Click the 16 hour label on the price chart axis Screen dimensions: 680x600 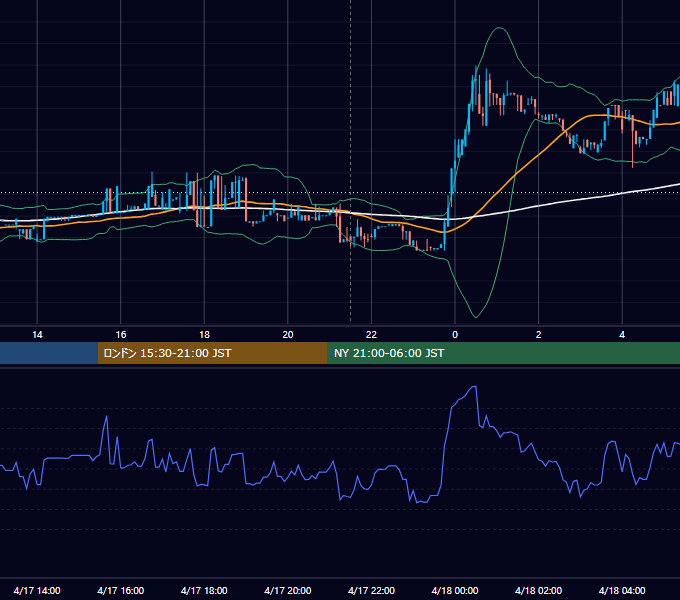point(121,335)
